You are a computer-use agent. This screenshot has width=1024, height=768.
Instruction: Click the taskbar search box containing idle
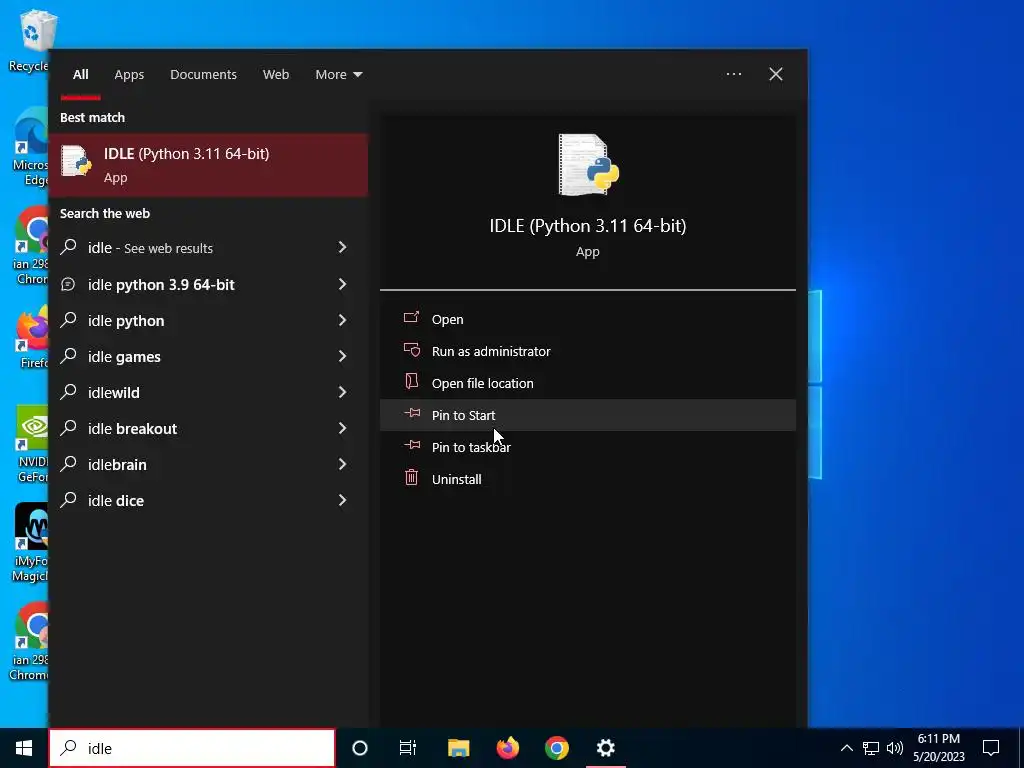(192, 748)
